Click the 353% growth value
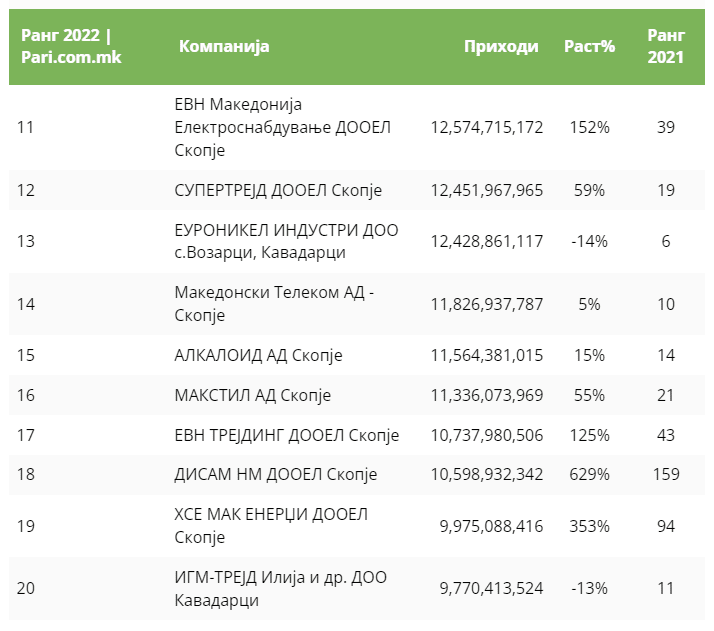714x631 pixels. [x=589, y=526]
